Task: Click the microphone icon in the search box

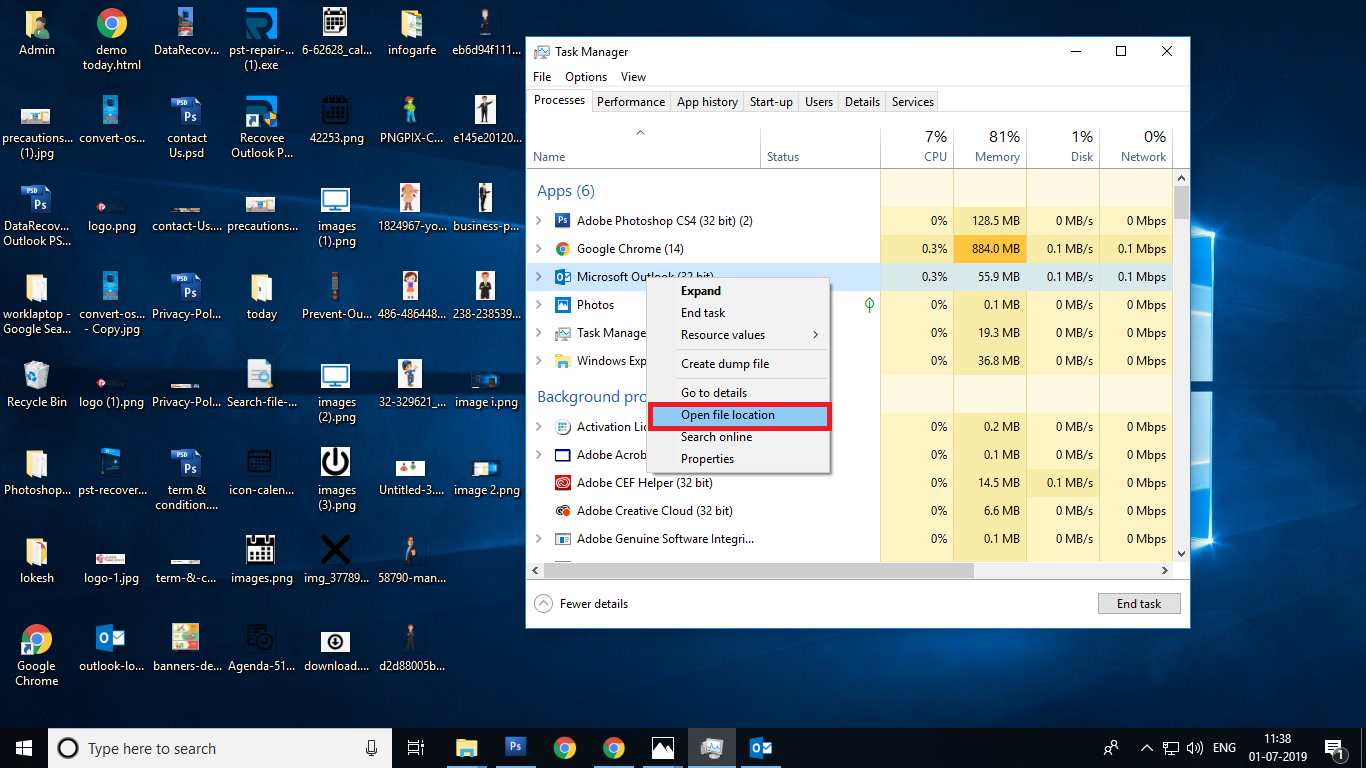Action: click(372, 748)
